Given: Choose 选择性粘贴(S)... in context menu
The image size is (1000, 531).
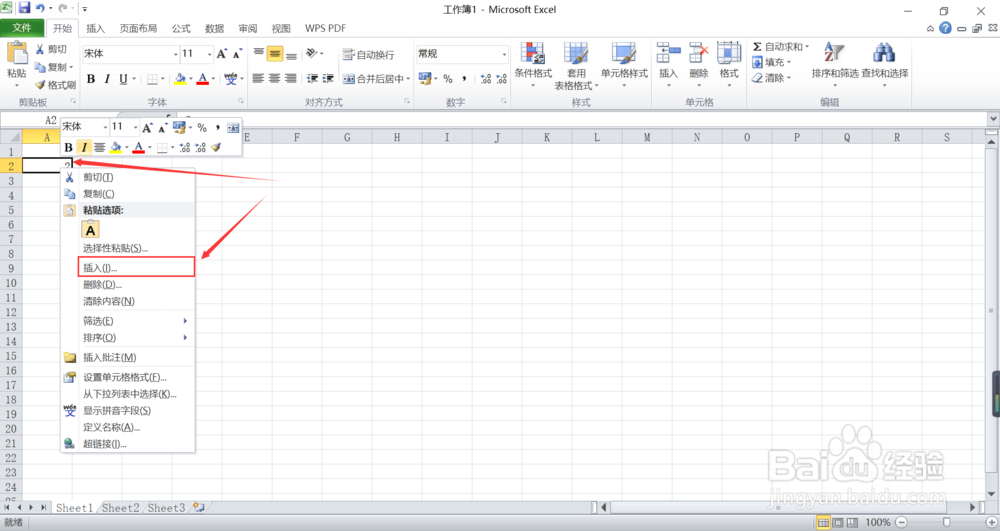Looking at the screenshot, I should (x=128, y=248).
